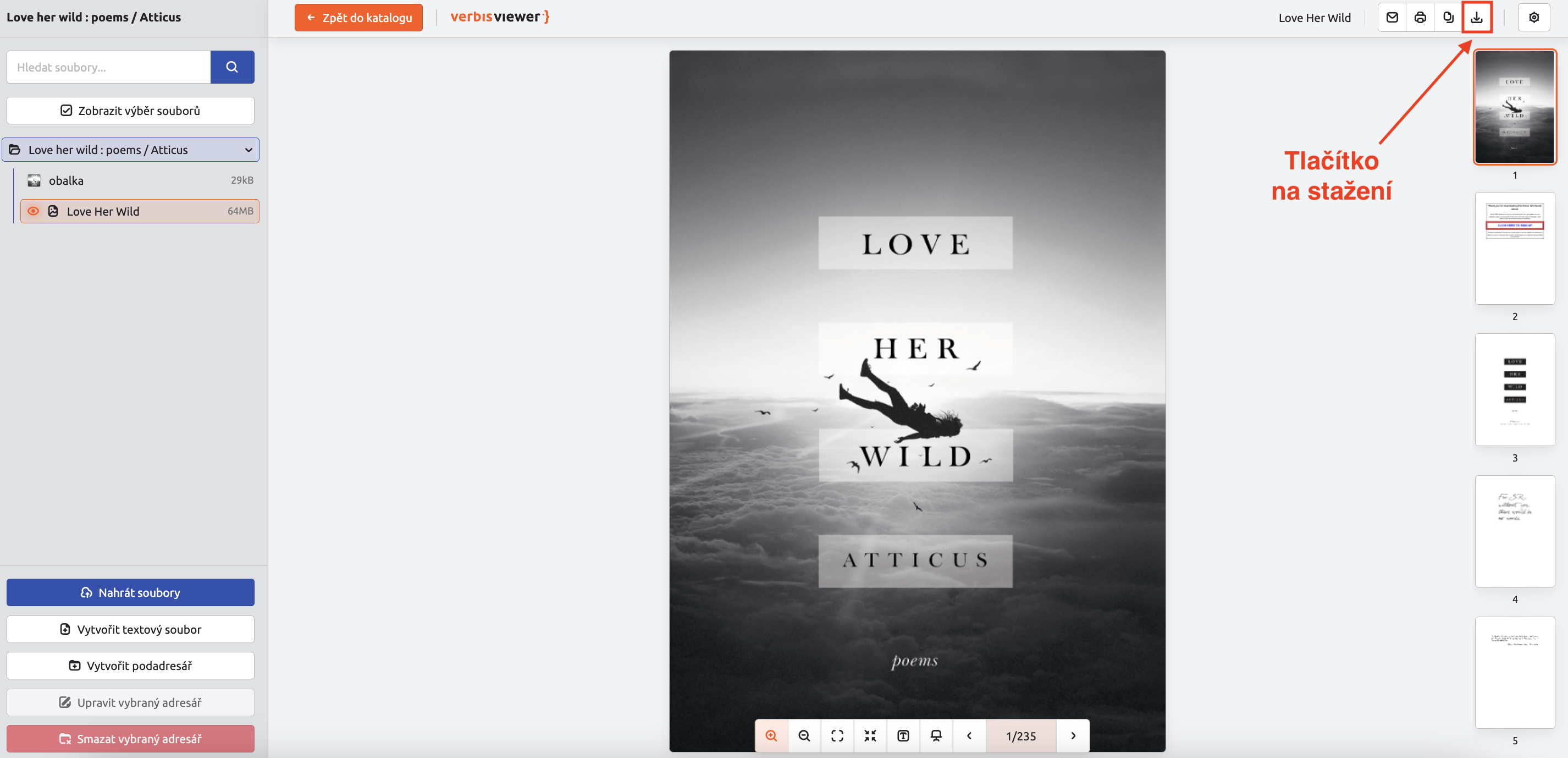This screenshot has width=1568, height=758.
Task: Click Nahrát soubory to upload files
Action: [x=130, y=592]
